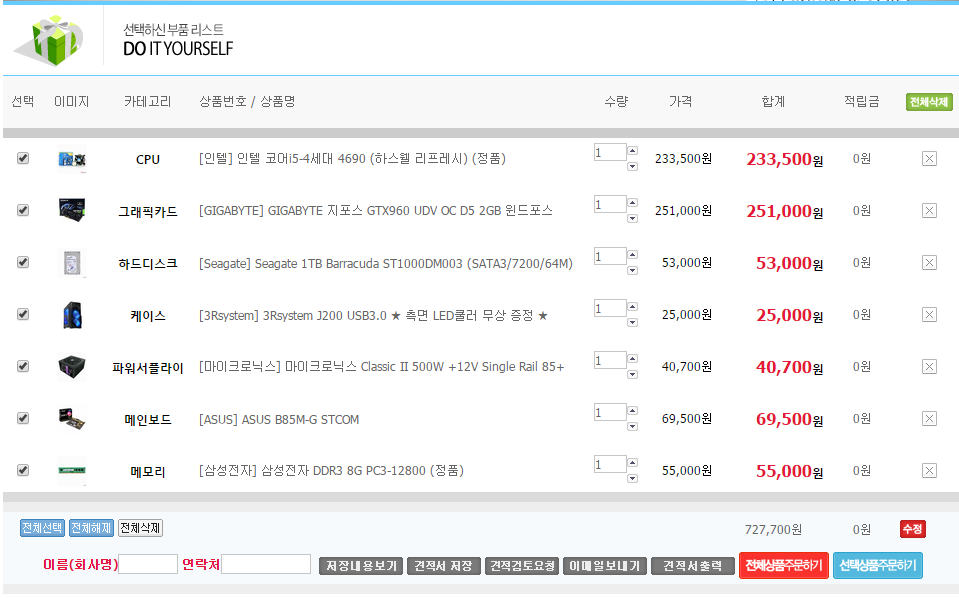Open the 삼성전자 DDR3 8G product link
Screen dimensions: 959x598
[331, 471]
